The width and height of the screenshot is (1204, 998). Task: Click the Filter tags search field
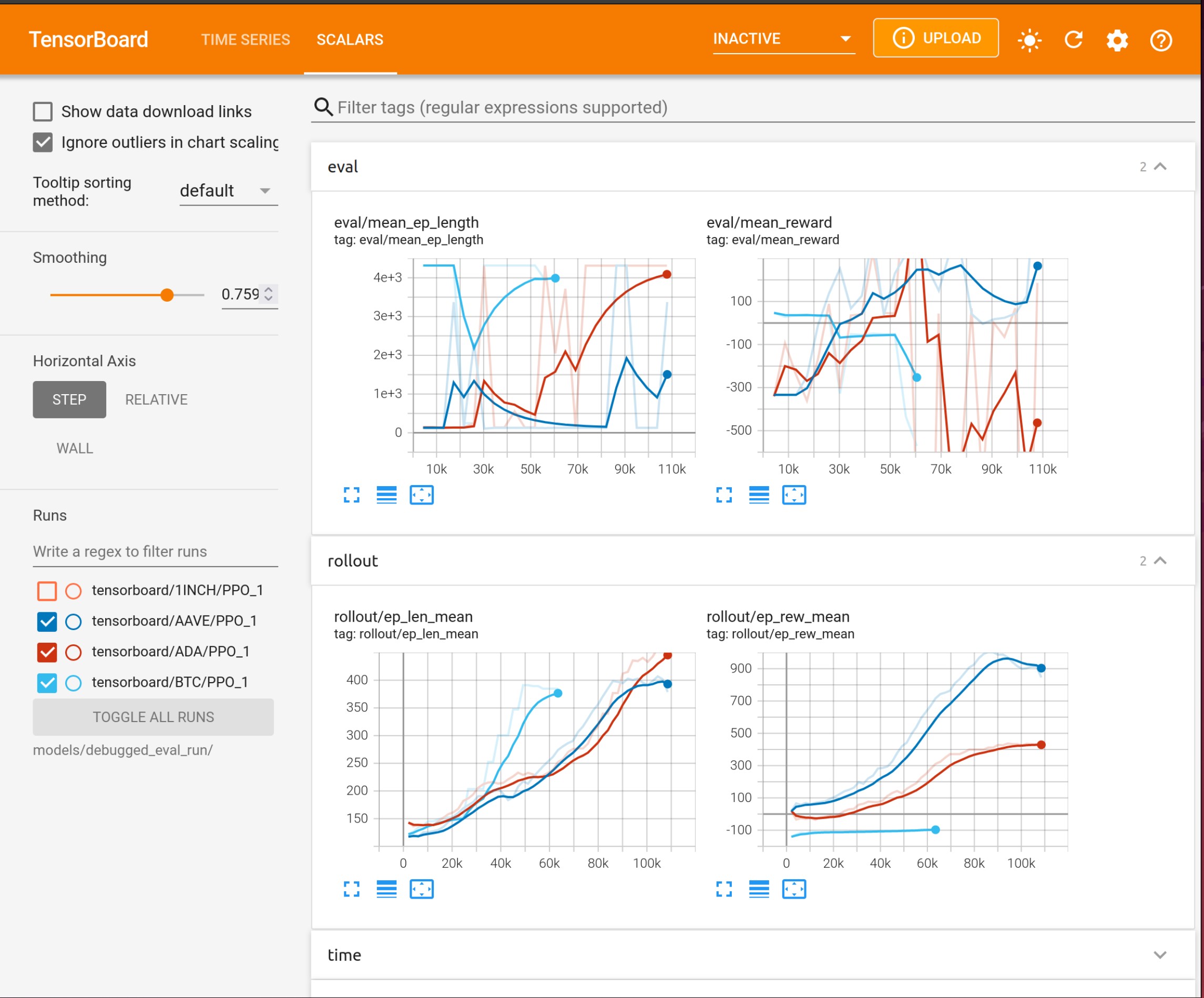point(502,108)
